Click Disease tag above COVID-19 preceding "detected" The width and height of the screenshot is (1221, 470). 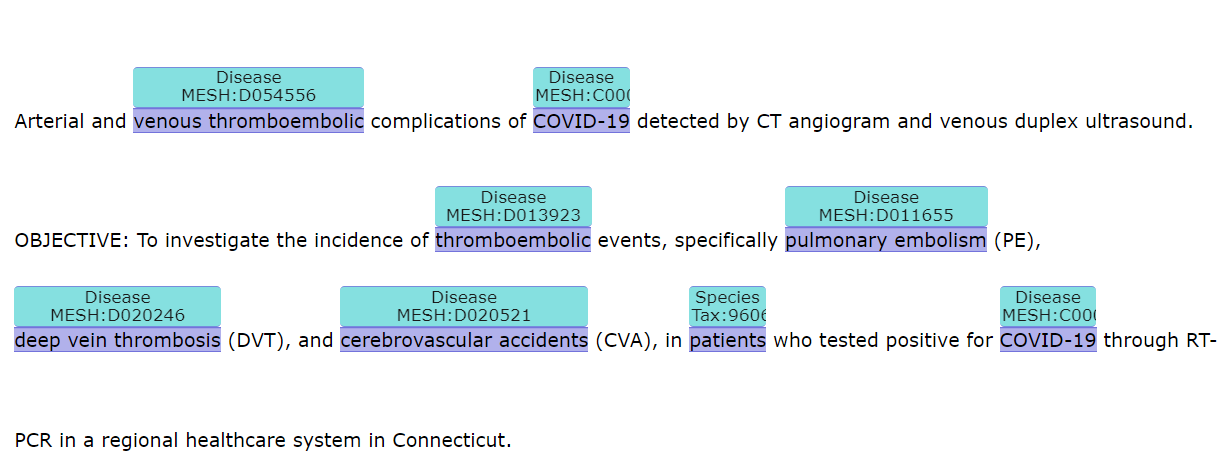point(581,87)
